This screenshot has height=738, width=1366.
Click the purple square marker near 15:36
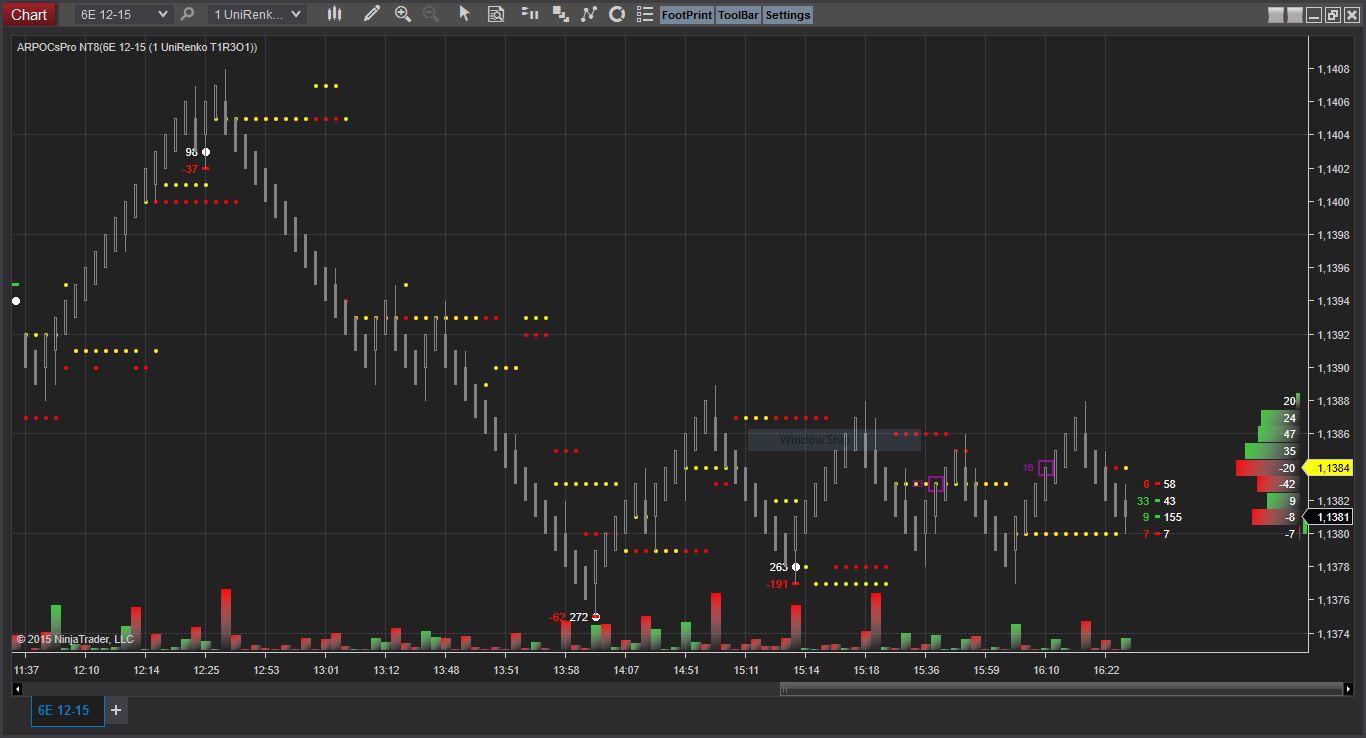936,484
